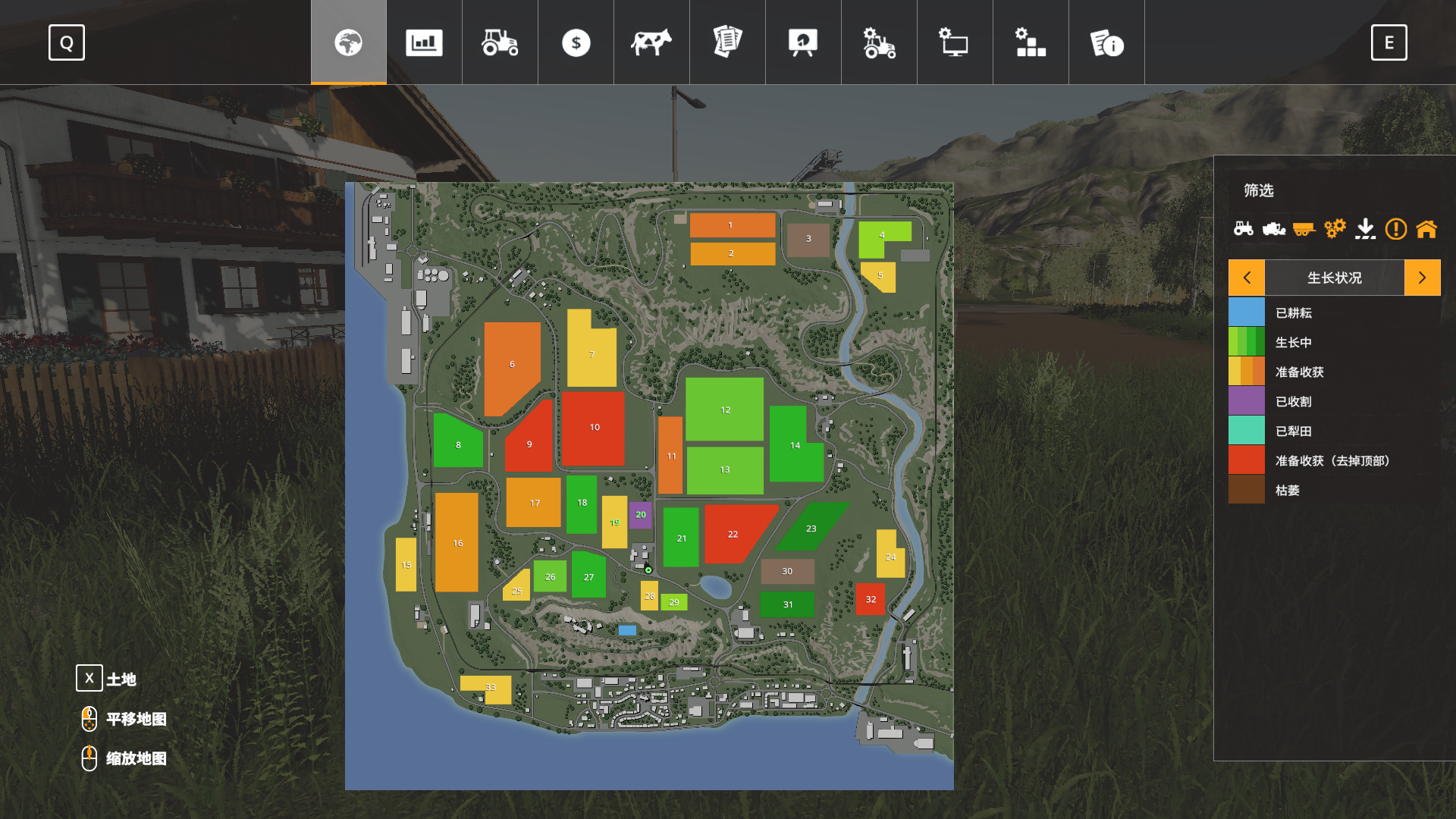Image resolution: width=1456 pixels, height=819 pixels.
Task: Toggle the gears tools filter
Action: pyautogui.click(x=1335, y=228)
